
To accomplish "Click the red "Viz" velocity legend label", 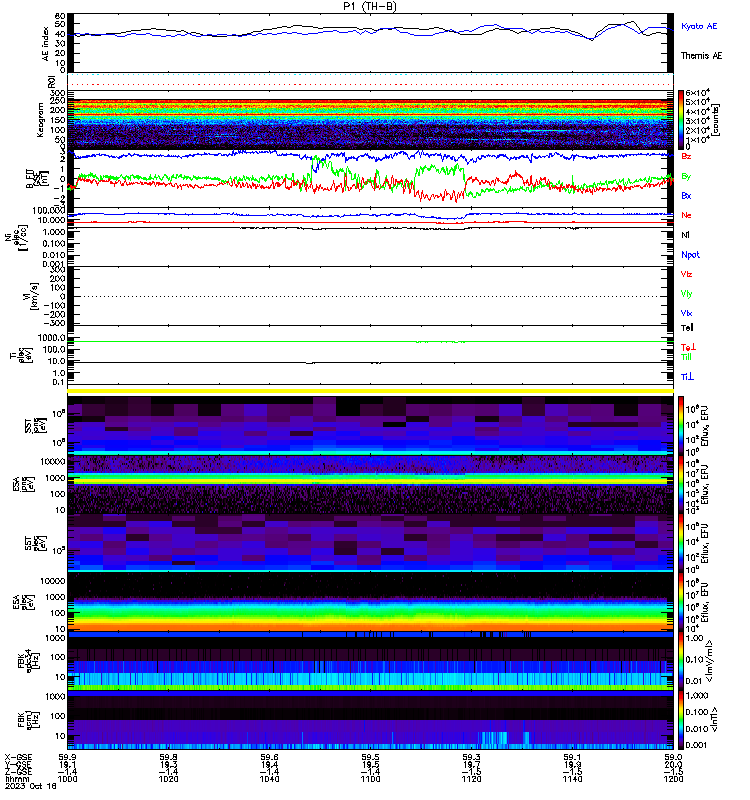I will point(686,274).
